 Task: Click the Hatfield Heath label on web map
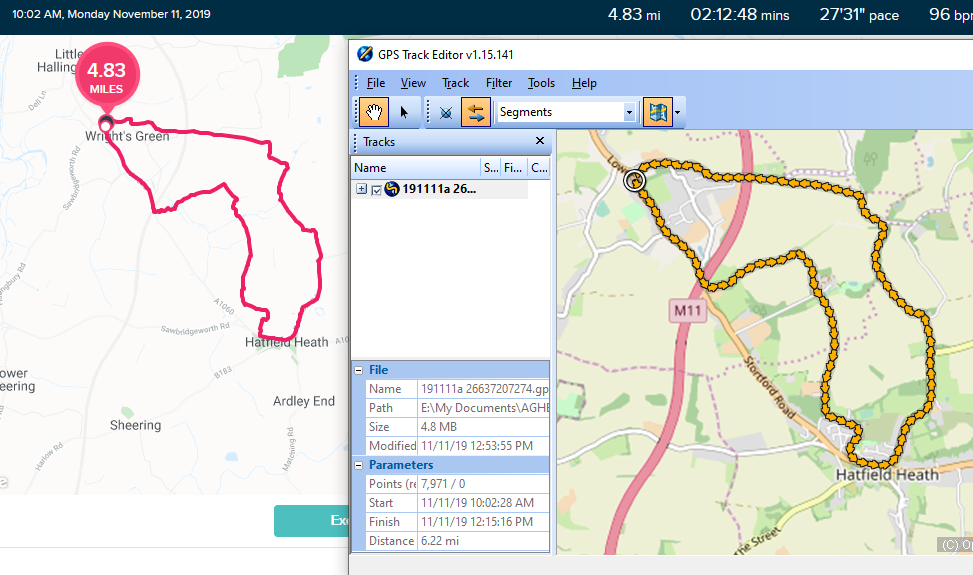pos(287,342)
